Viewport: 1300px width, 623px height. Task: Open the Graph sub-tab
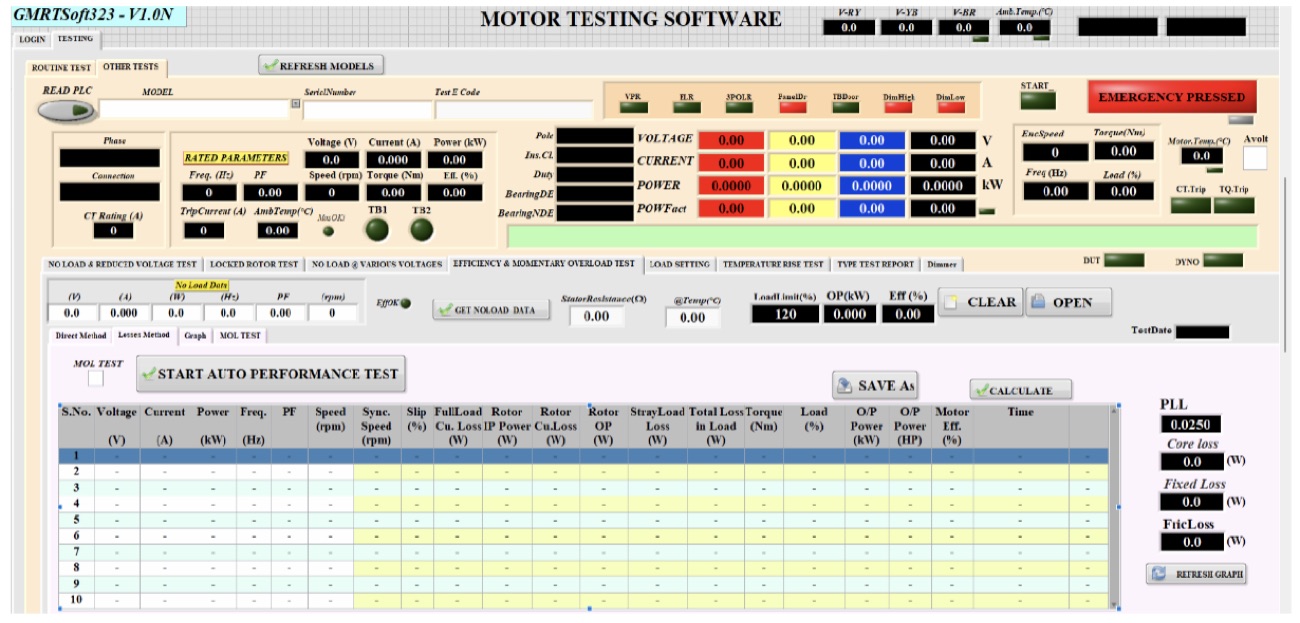tap(195, 336)
